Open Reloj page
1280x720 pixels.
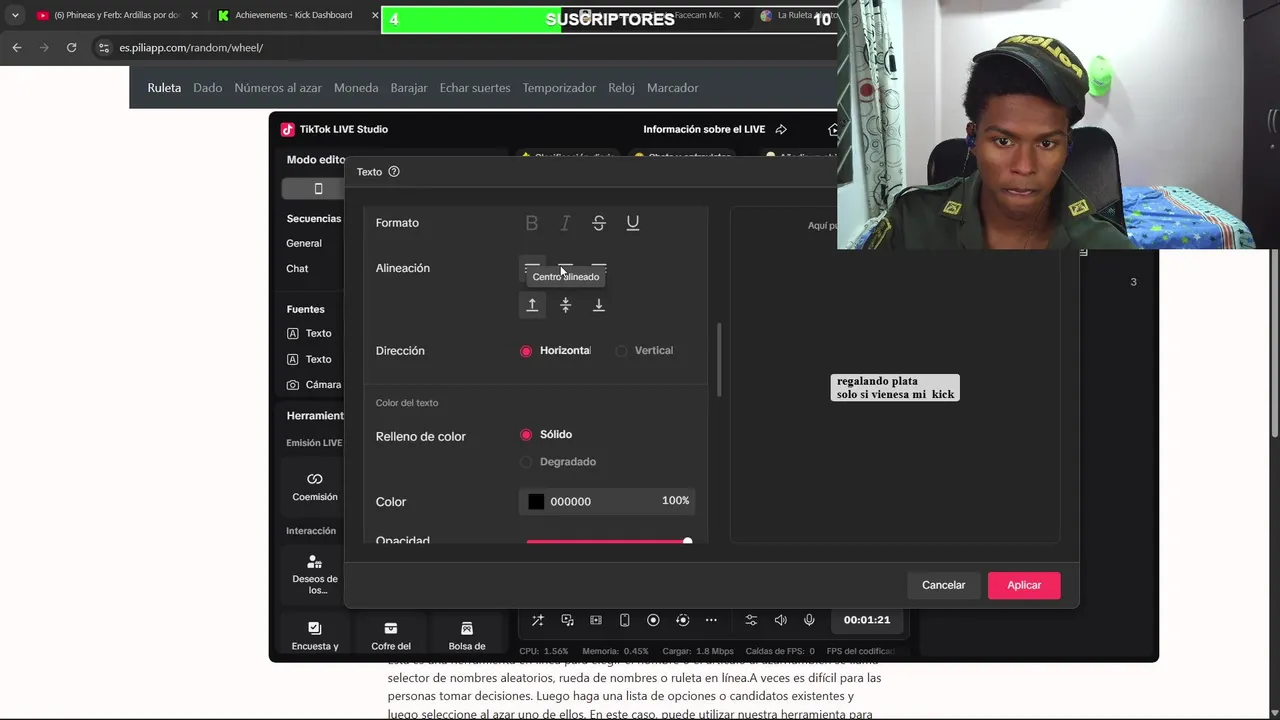621,88
